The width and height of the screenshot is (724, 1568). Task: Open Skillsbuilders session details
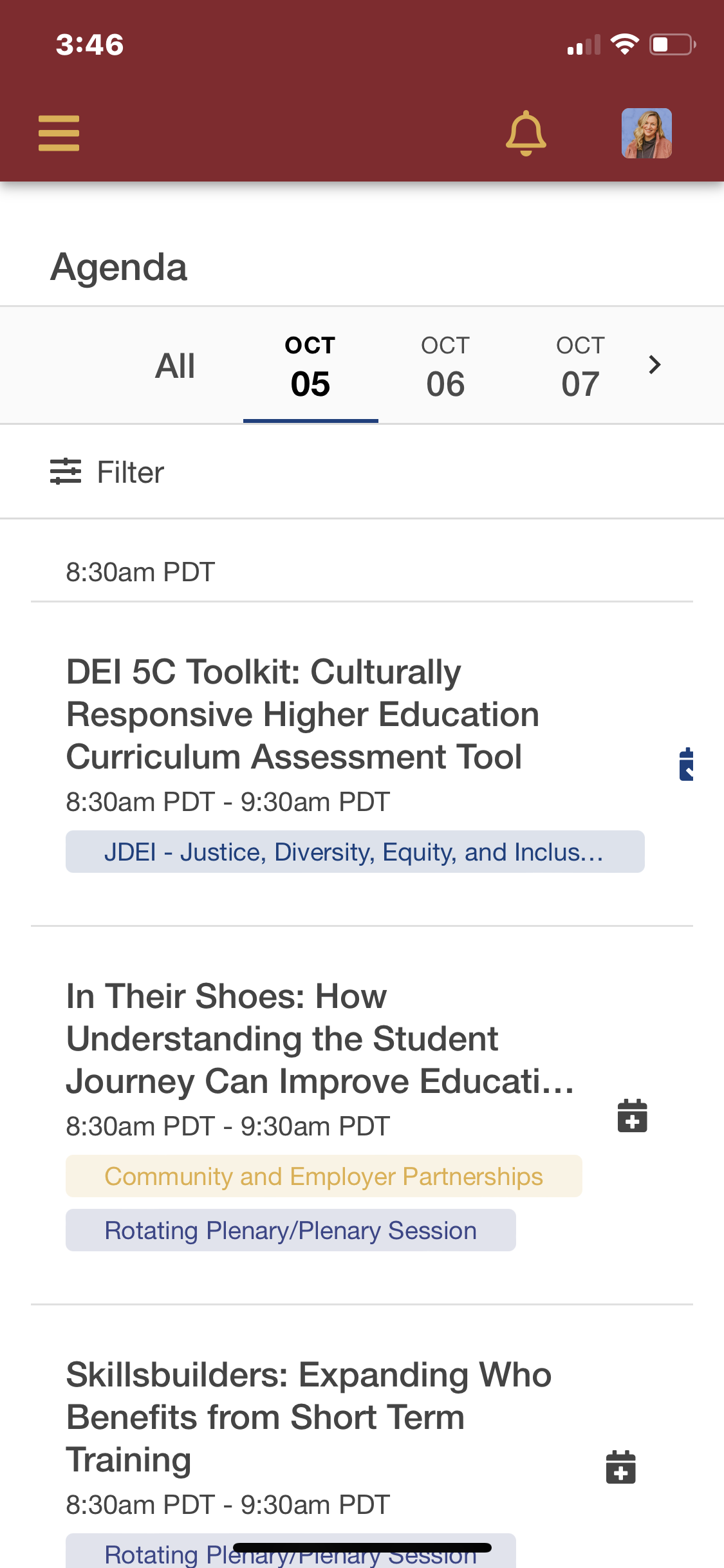309,1417
